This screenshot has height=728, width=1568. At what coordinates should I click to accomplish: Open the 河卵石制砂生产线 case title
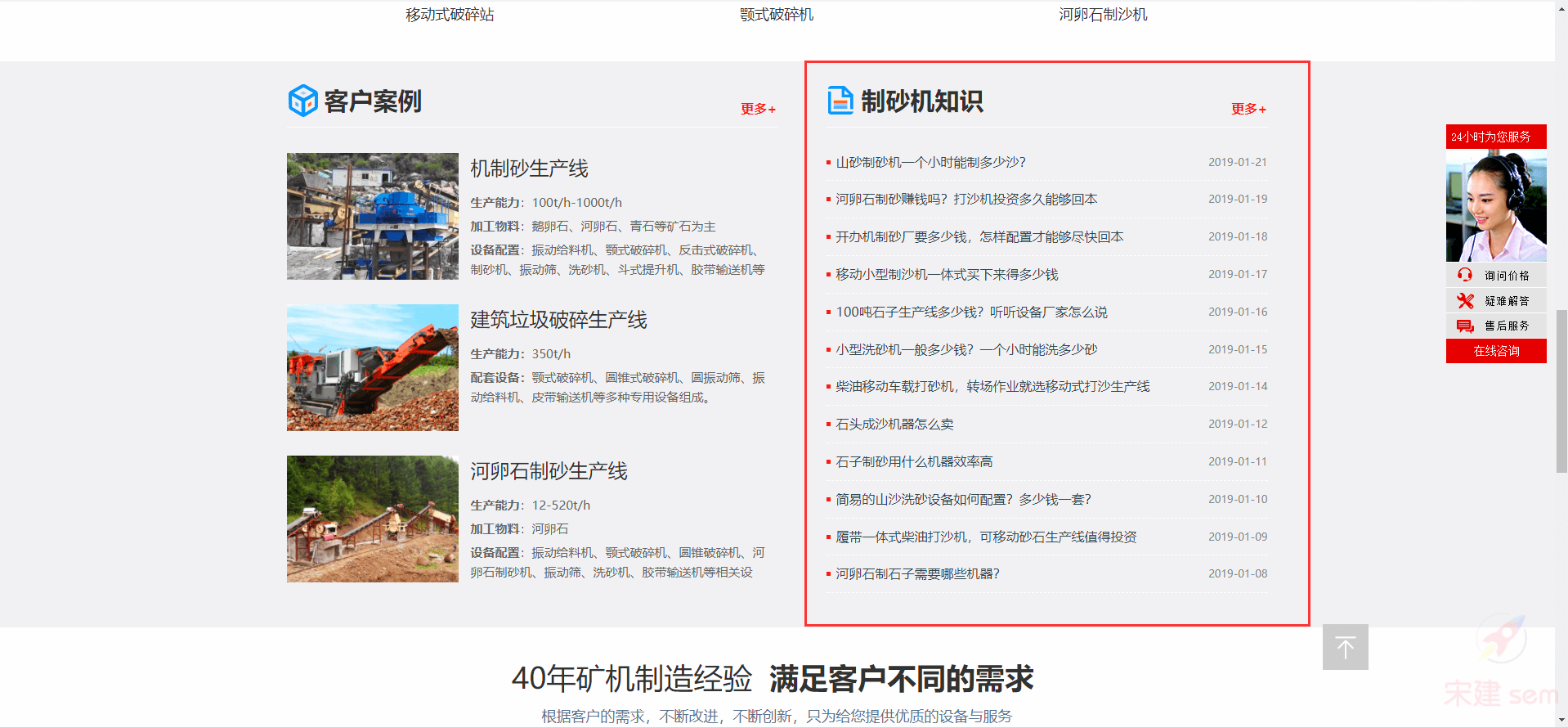pos(549,471)
